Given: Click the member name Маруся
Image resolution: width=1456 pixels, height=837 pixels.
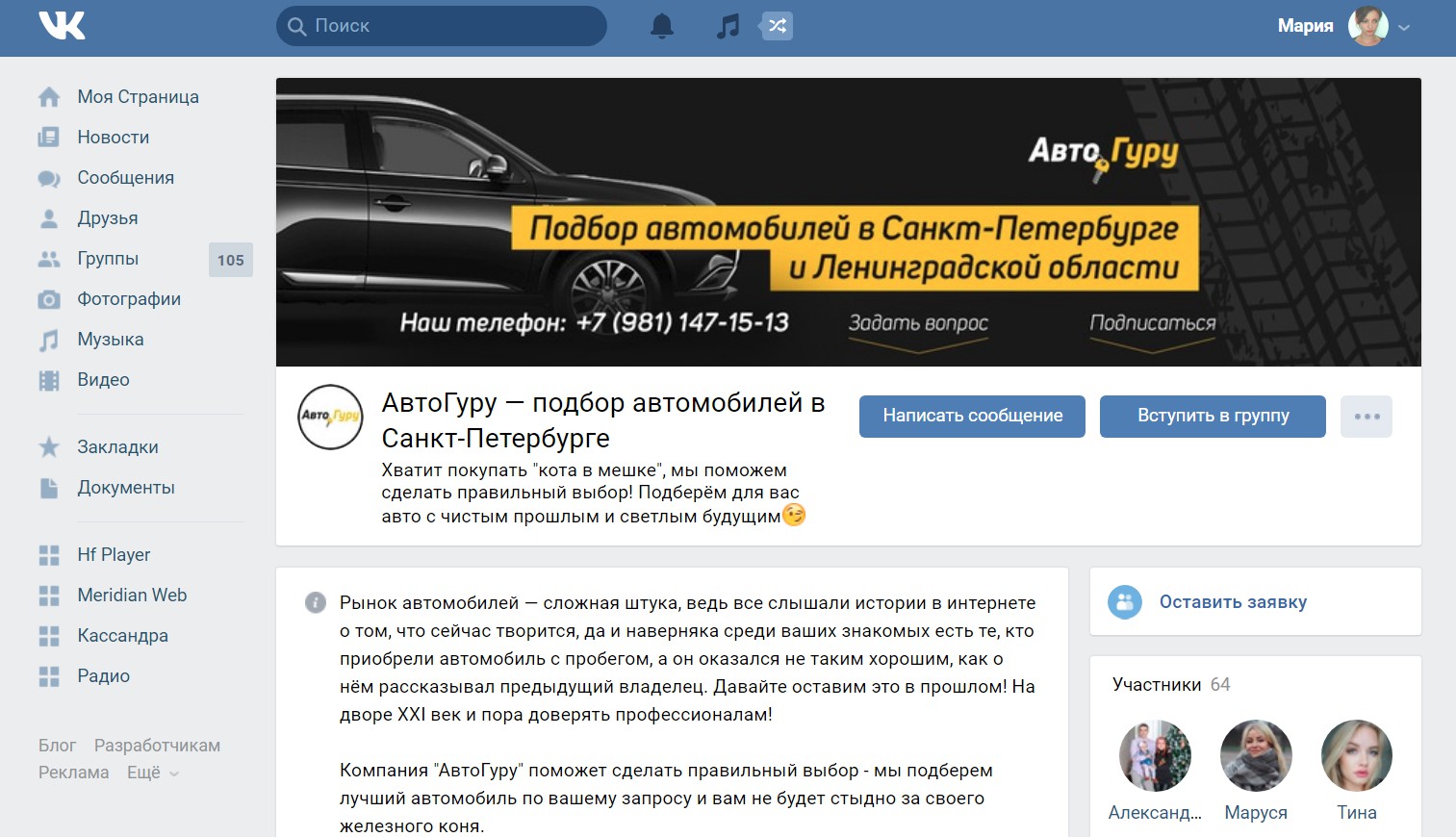Looking at the screenshot, I should pos(1256,813).
